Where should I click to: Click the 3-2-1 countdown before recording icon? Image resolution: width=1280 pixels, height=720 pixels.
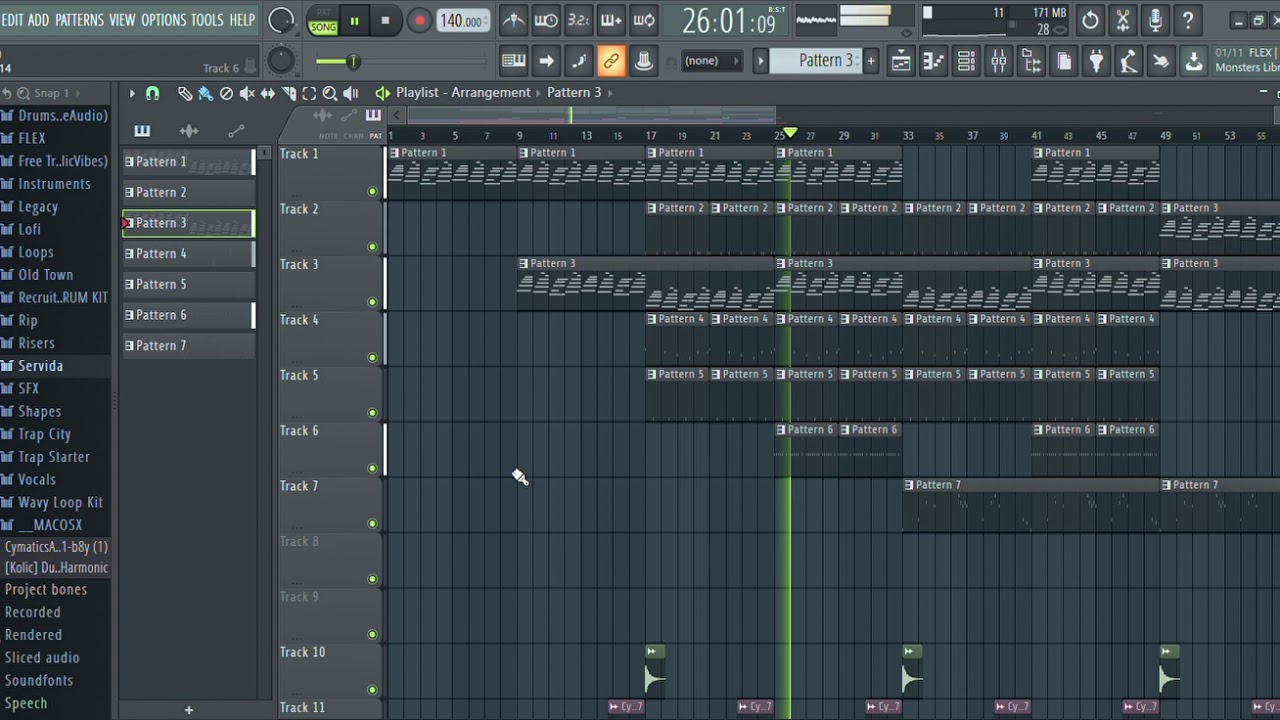coord(578,20)
